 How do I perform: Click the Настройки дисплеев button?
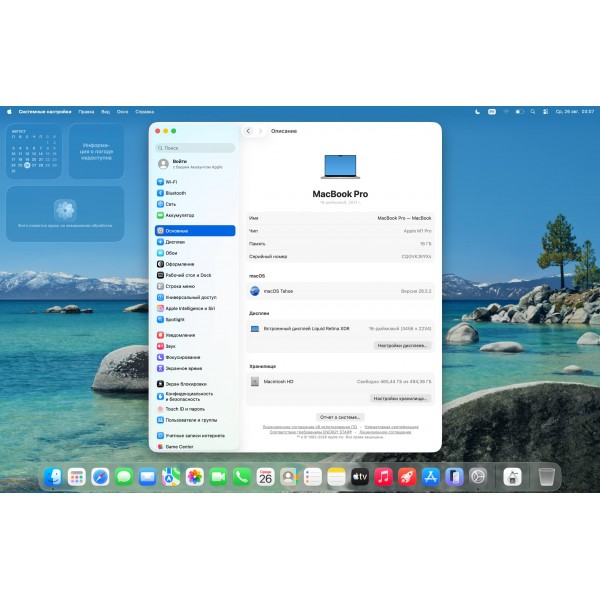(x=402, y=346)
